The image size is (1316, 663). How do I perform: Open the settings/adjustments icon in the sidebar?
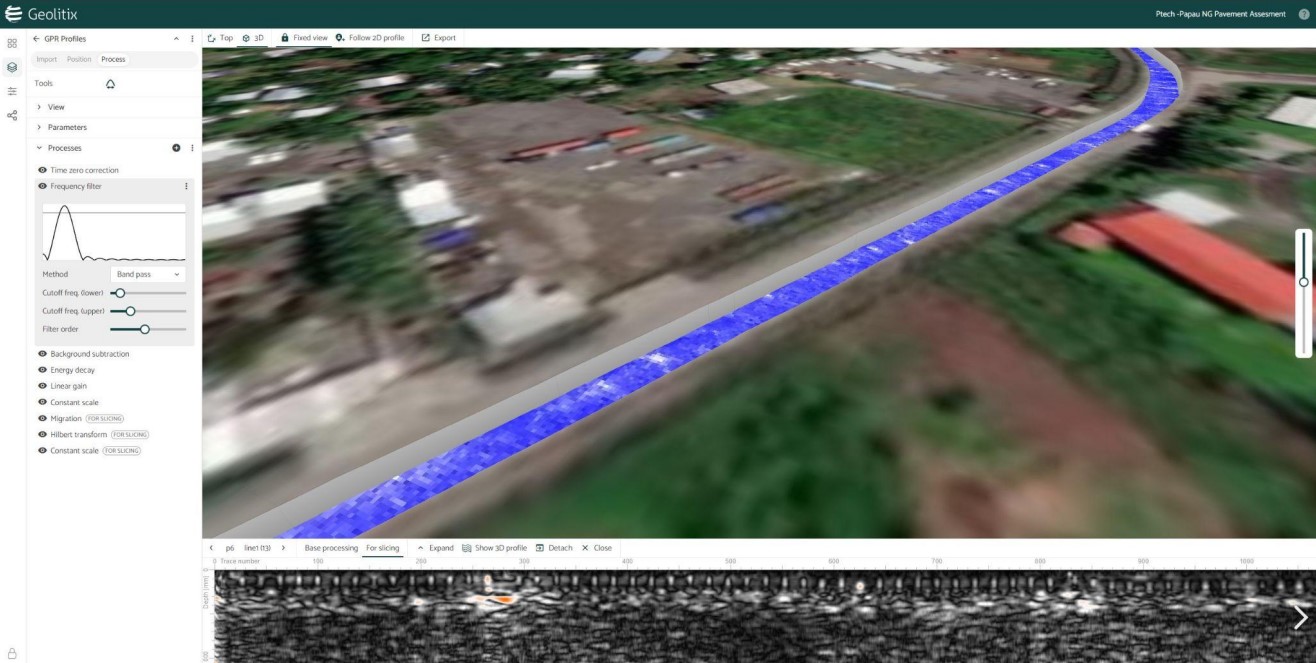click(x=12, y=89)
